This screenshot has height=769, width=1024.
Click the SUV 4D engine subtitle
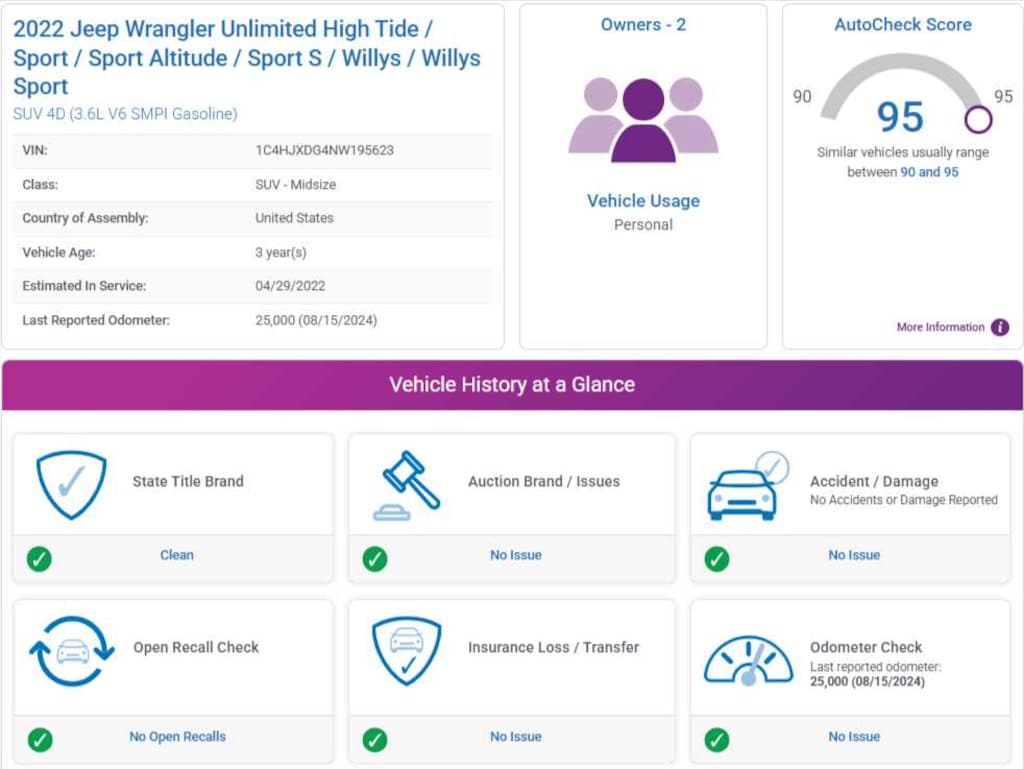click(x=125, y=114)
